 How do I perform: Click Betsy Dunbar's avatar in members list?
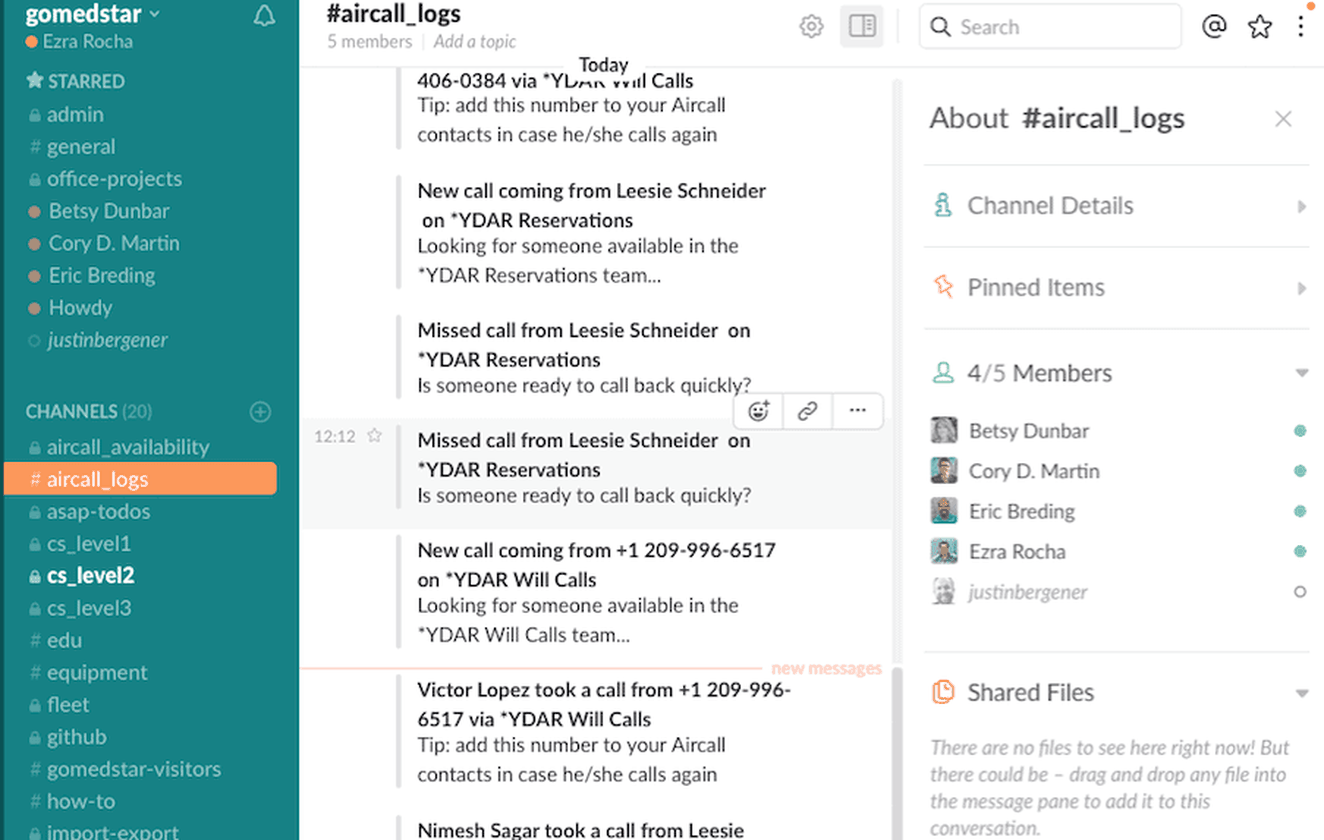point(943,431)
